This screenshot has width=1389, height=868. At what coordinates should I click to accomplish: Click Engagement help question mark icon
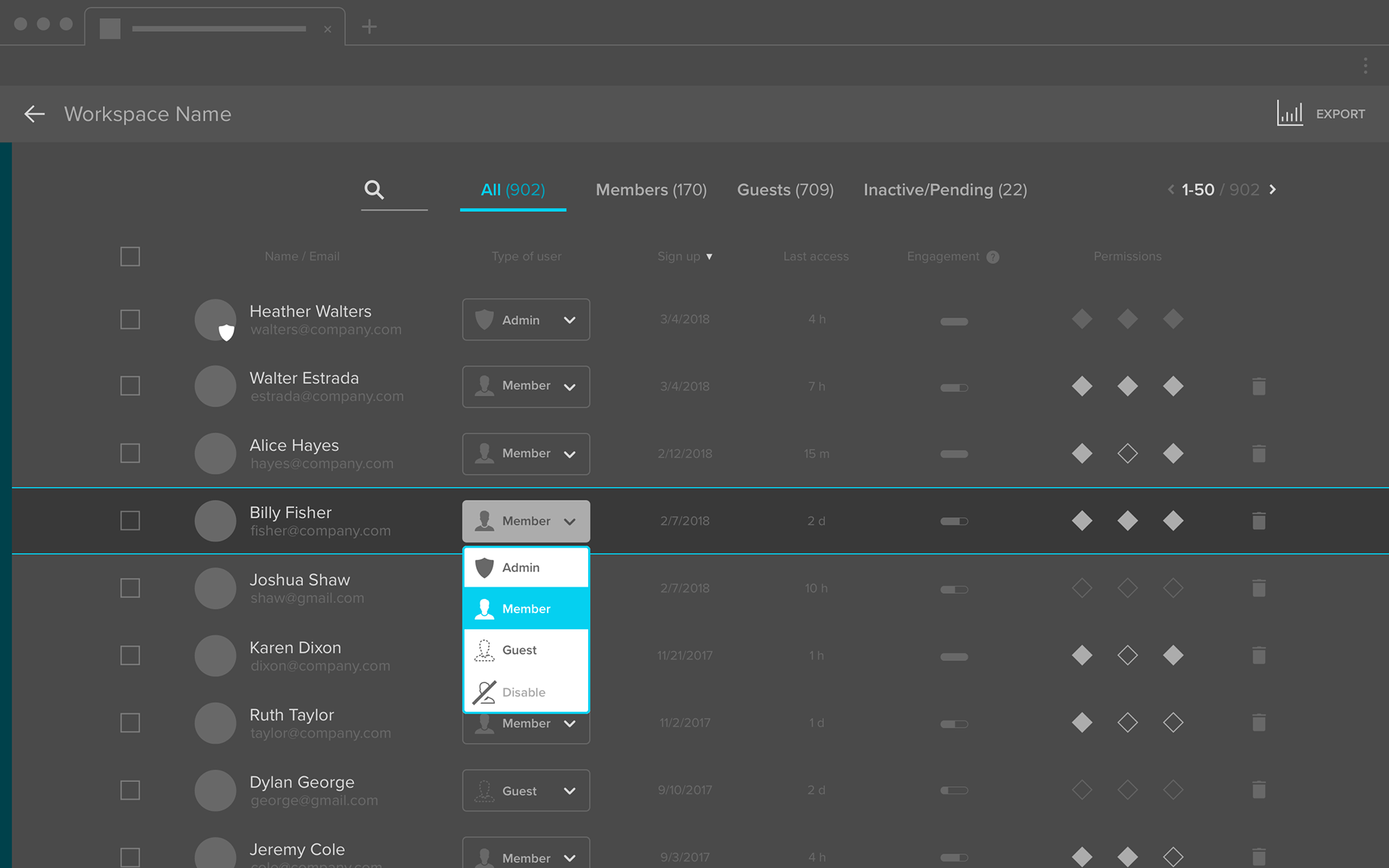tap(993, 257)
